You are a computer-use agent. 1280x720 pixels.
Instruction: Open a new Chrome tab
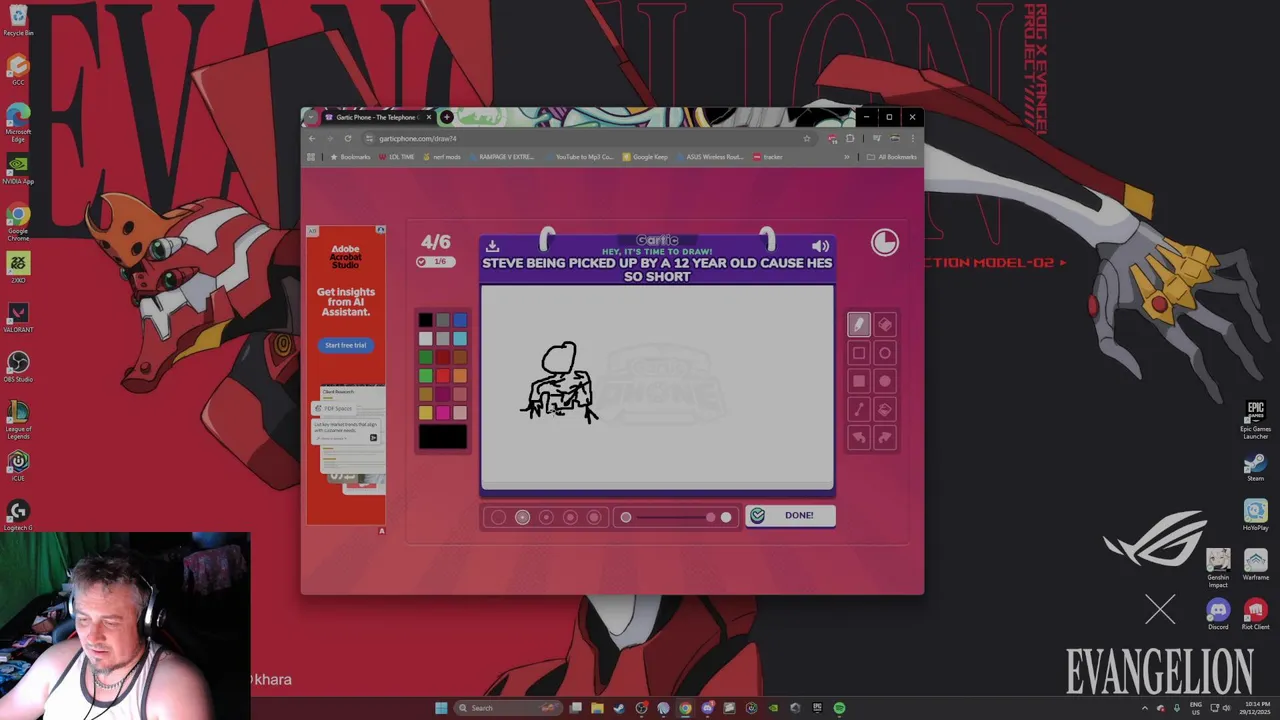(447, 117)
